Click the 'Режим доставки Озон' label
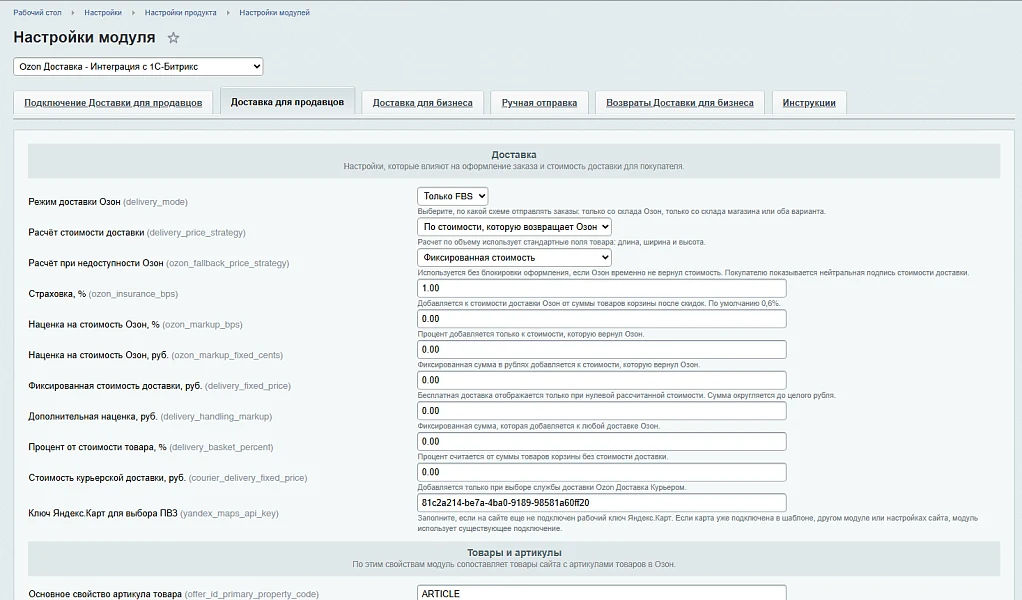Screen dimensions: 1022x600 74,202
